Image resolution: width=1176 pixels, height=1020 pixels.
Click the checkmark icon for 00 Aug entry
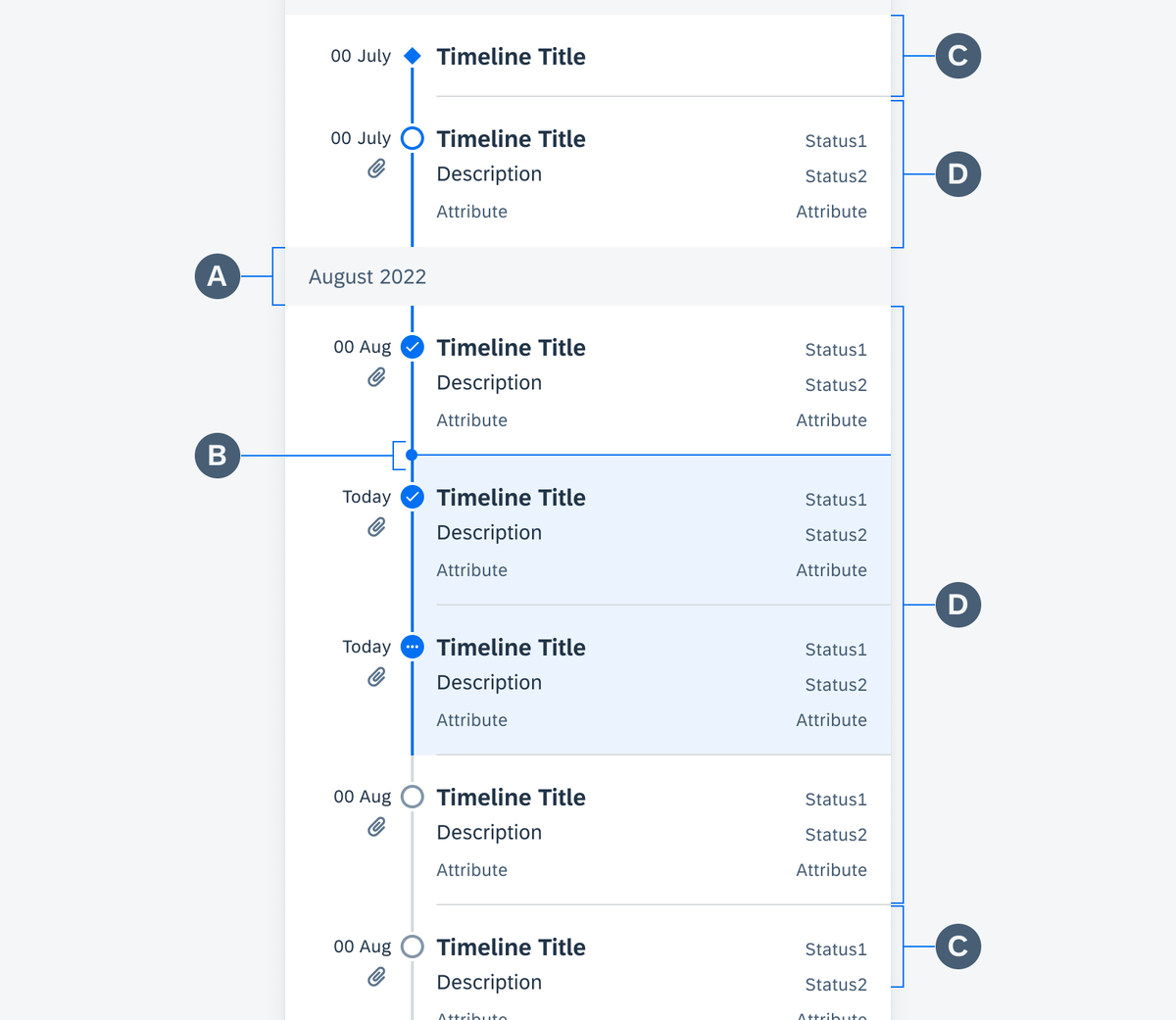[413, 347]
